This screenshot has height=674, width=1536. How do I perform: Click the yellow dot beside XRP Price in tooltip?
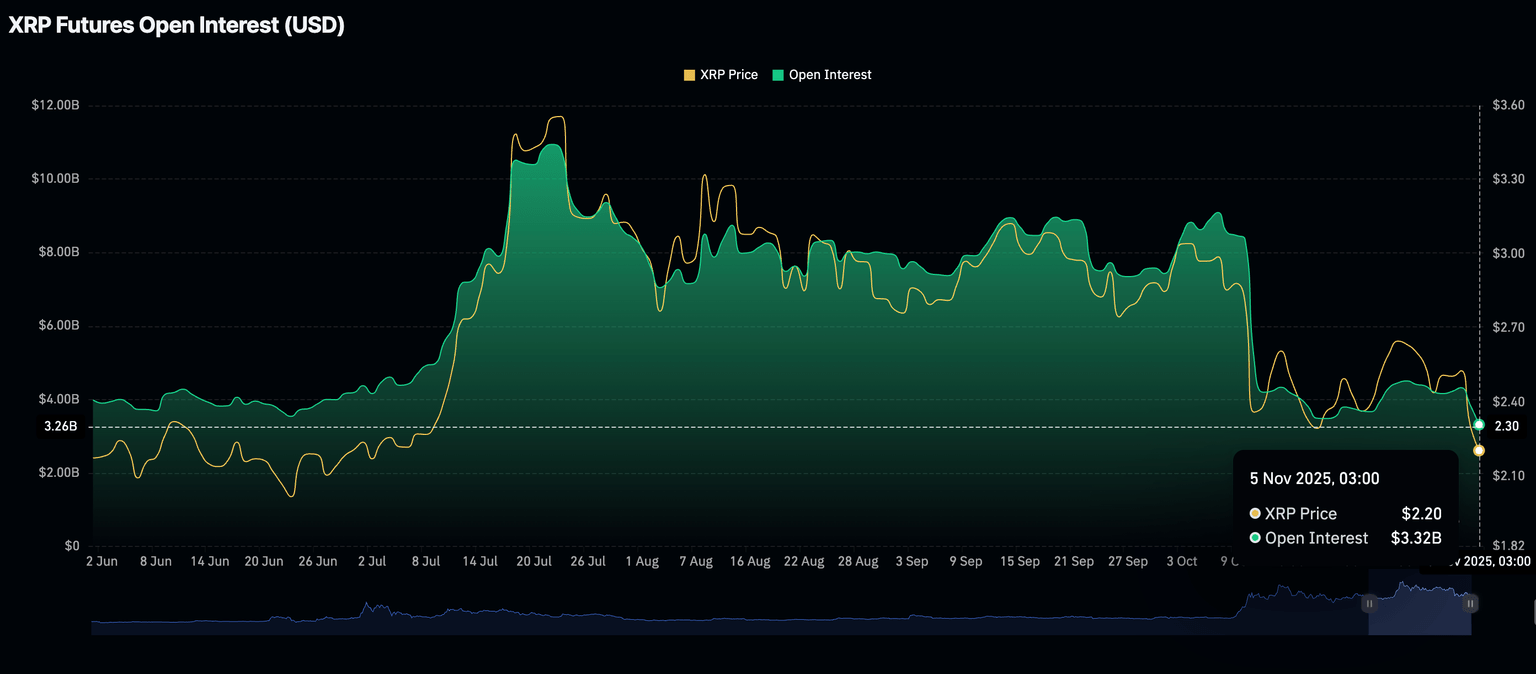click(1255, 513)
